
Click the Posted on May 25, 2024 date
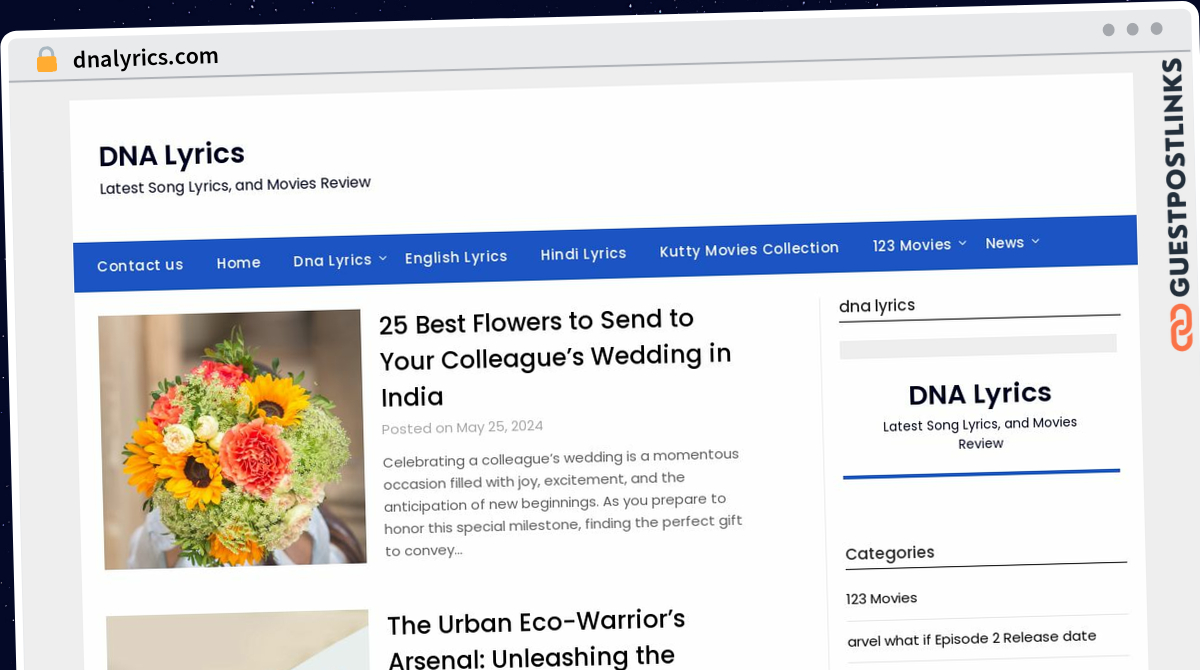coord(462,427)
